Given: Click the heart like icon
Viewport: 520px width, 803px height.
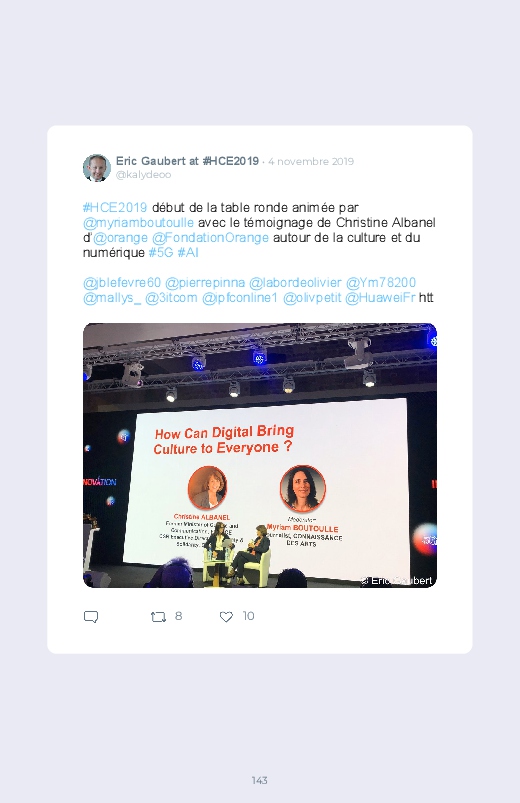Looking at the screenshot, I should [226, 617].
